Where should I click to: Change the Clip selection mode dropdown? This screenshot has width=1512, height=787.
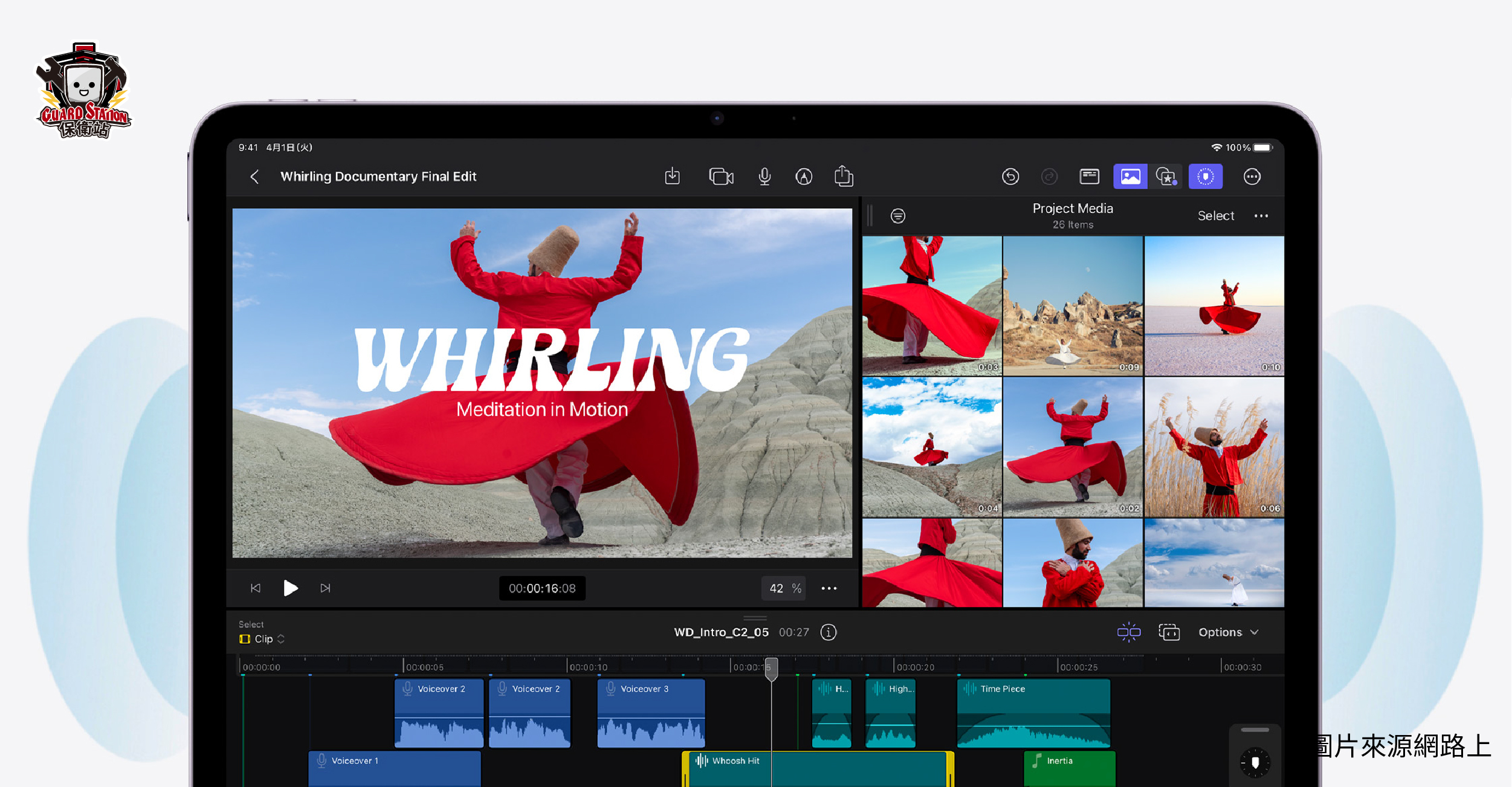(262, 639)
